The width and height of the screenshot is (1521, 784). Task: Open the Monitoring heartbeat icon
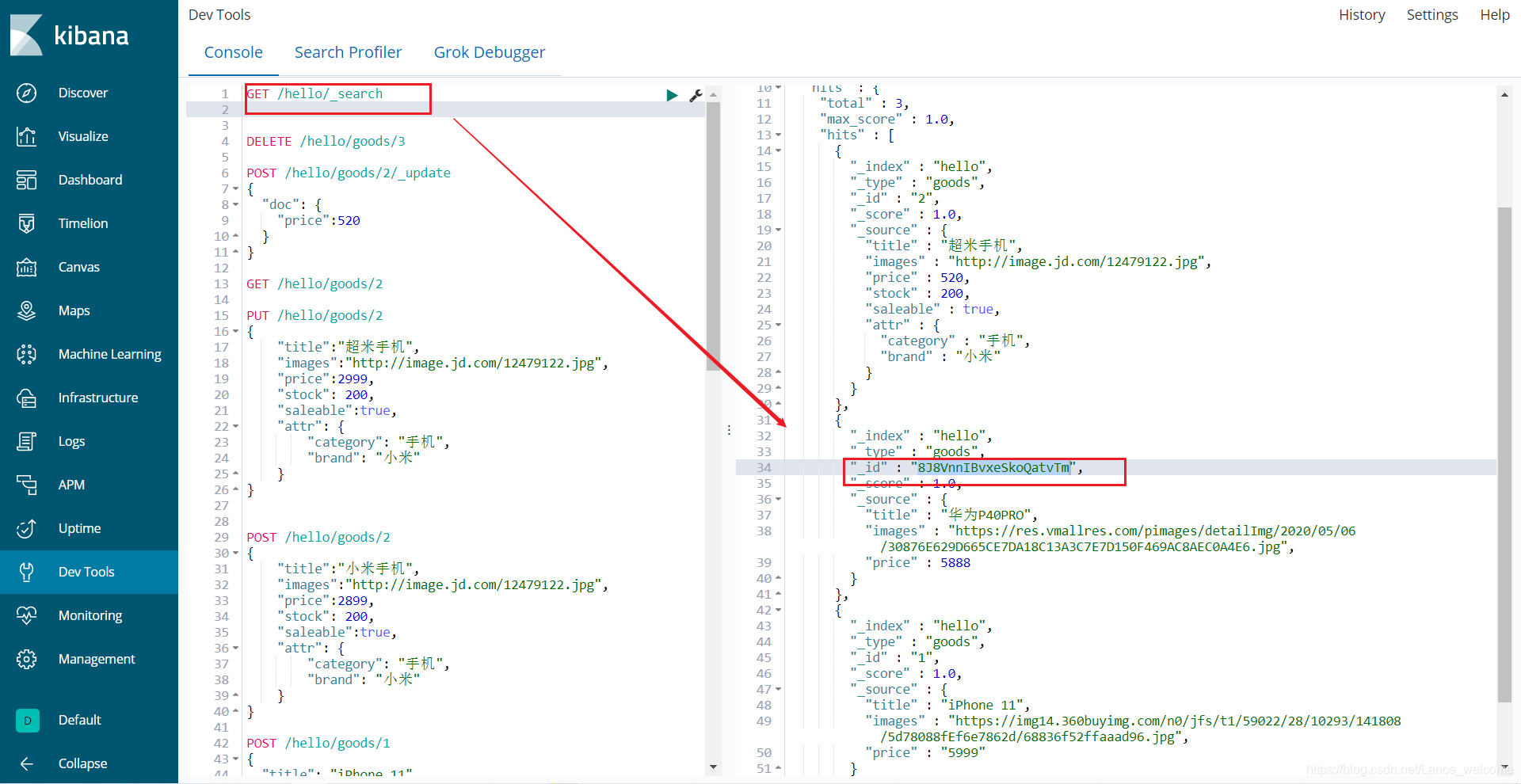tap(26, 615)
